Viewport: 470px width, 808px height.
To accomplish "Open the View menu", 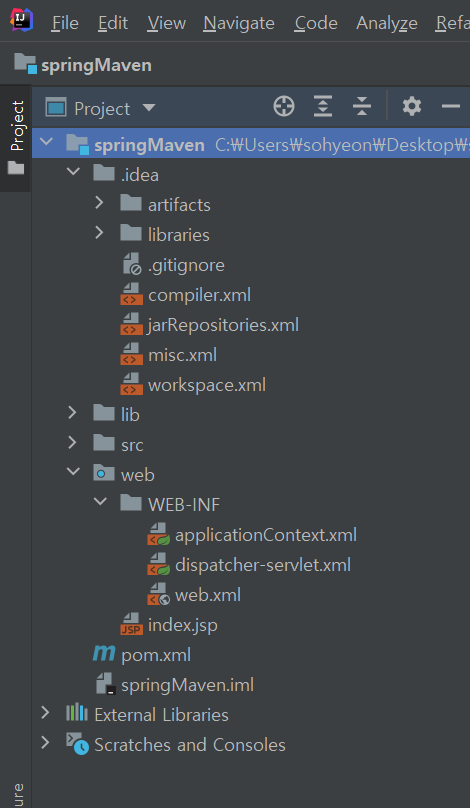I will point(166,23).
